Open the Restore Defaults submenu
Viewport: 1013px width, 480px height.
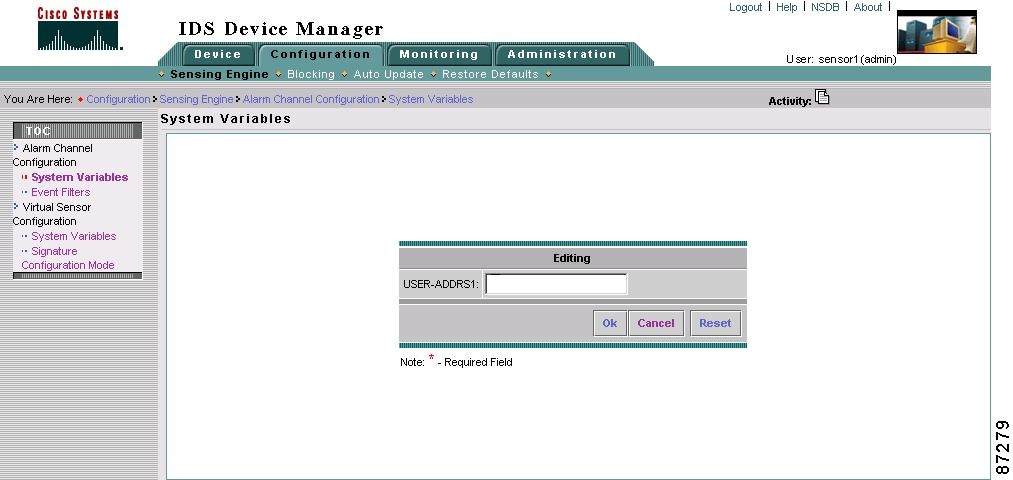(490, 74)
